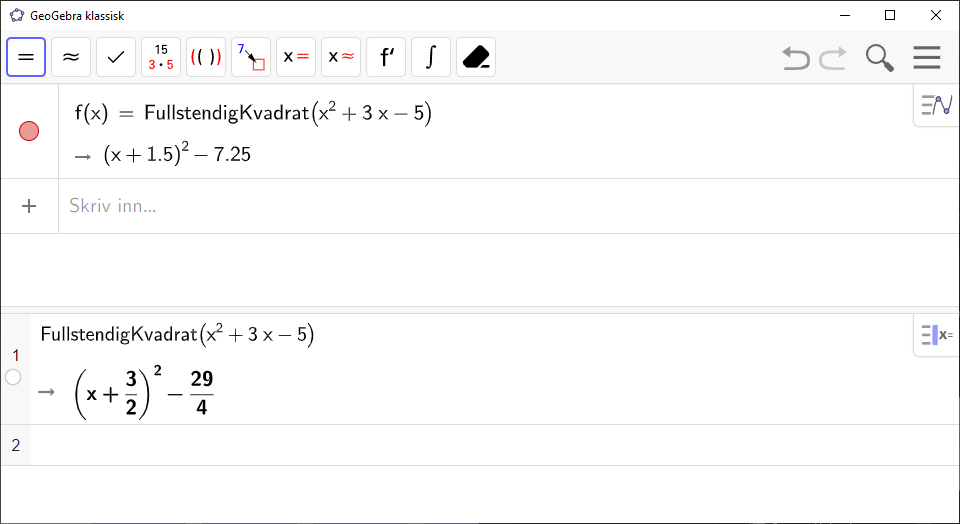Select the Solve (x =) tool
Viewport: 960px width, 524px height.
coord(296,57)
